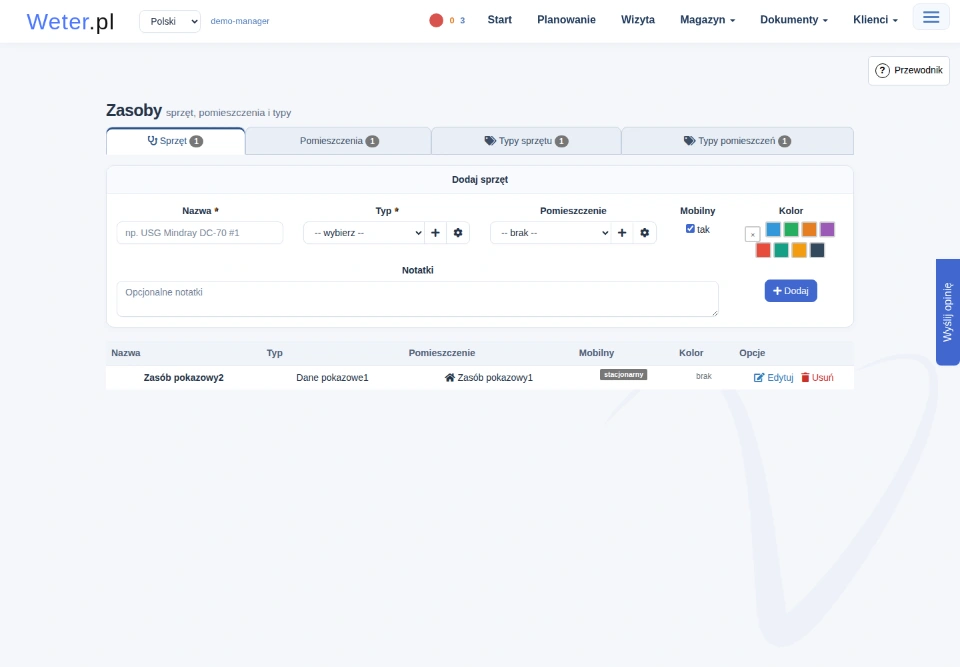Pick the green color swatch
The width and height of the screenshot is (960, 667).
[x=791, y=229]
